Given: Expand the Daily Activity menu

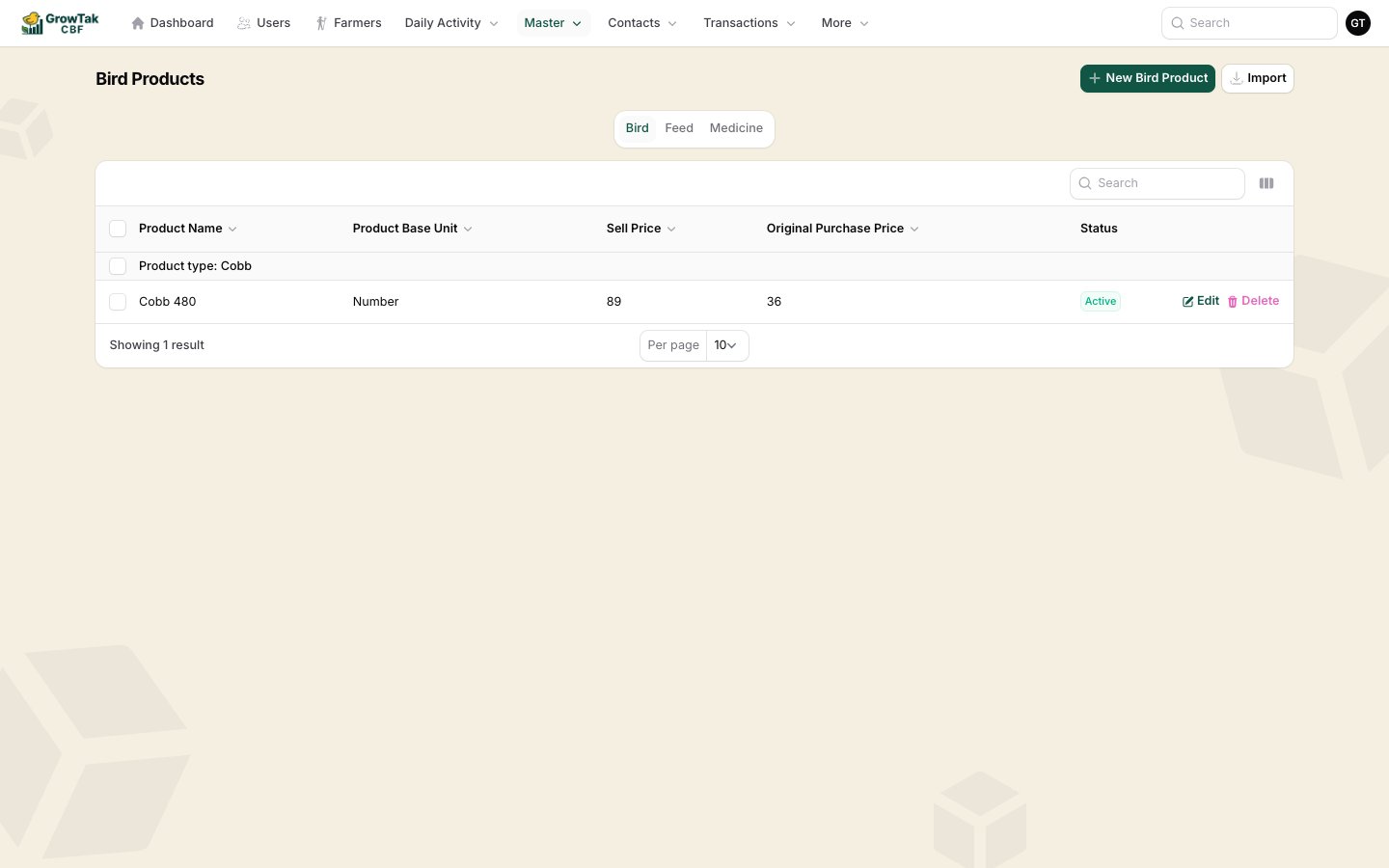Looking at the screenshot, I should coord(451,23).
